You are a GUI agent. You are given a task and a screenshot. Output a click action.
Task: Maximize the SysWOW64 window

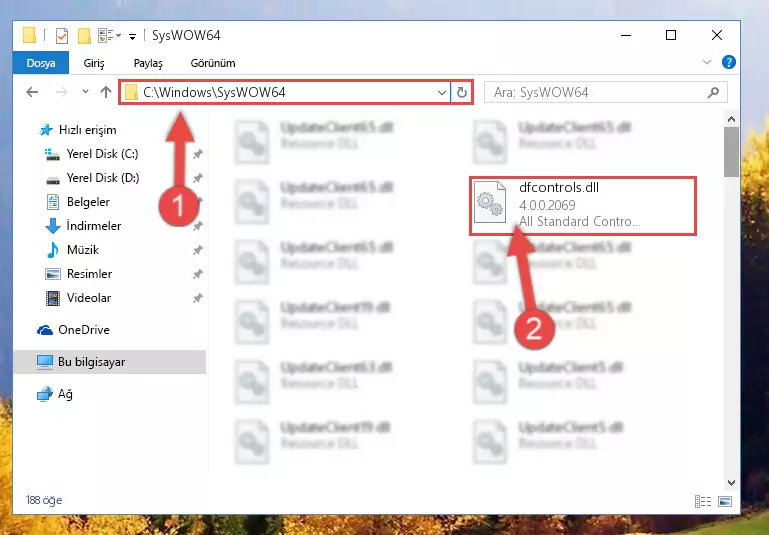pos(670,35)
